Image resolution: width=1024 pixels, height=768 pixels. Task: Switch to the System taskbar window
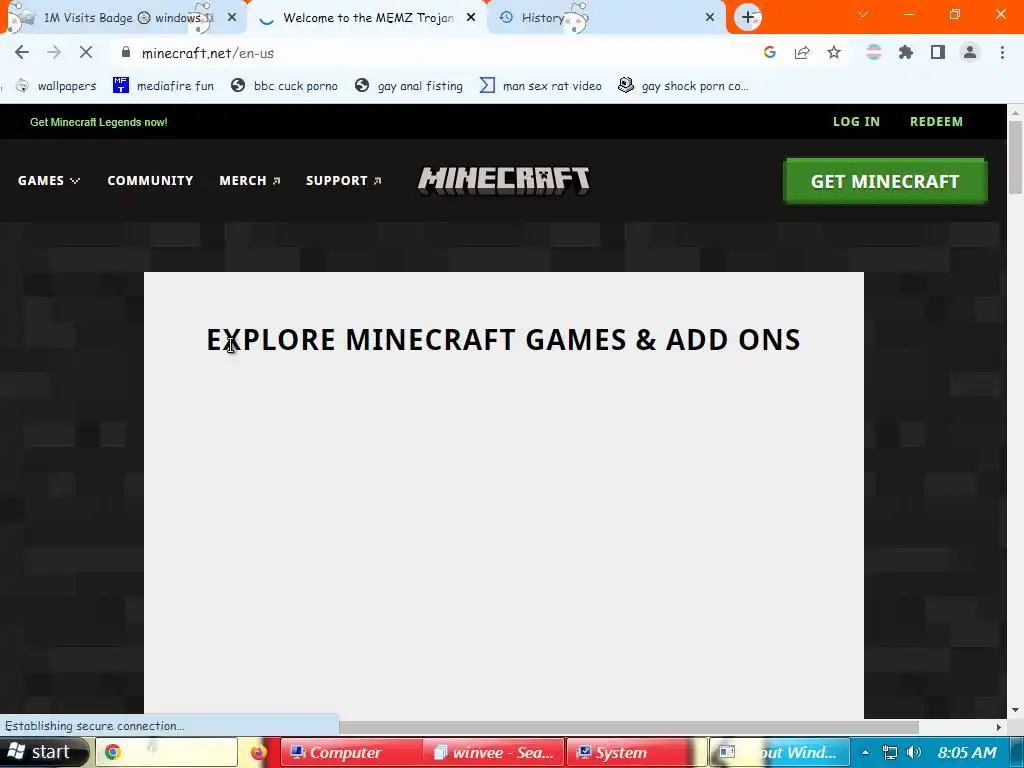(637, 752)
